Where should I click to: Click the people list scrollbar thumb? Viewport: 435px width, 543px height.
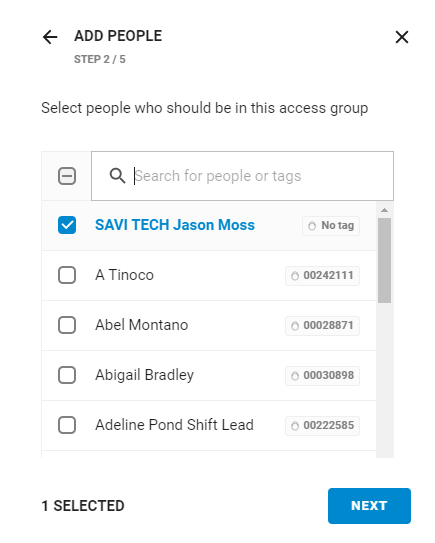coord(384,260)
